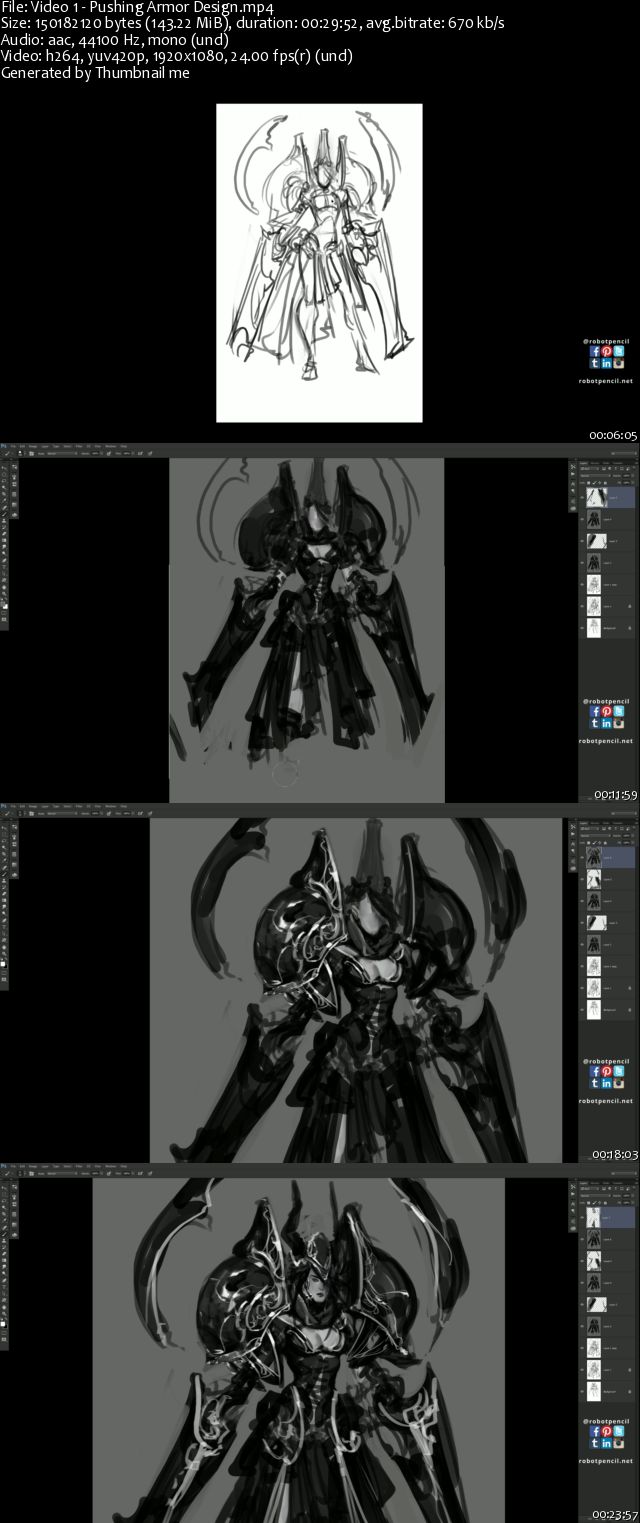
Task: Switch to the Layers tab in the 00:18:03 frame
Action: [585, 821]
